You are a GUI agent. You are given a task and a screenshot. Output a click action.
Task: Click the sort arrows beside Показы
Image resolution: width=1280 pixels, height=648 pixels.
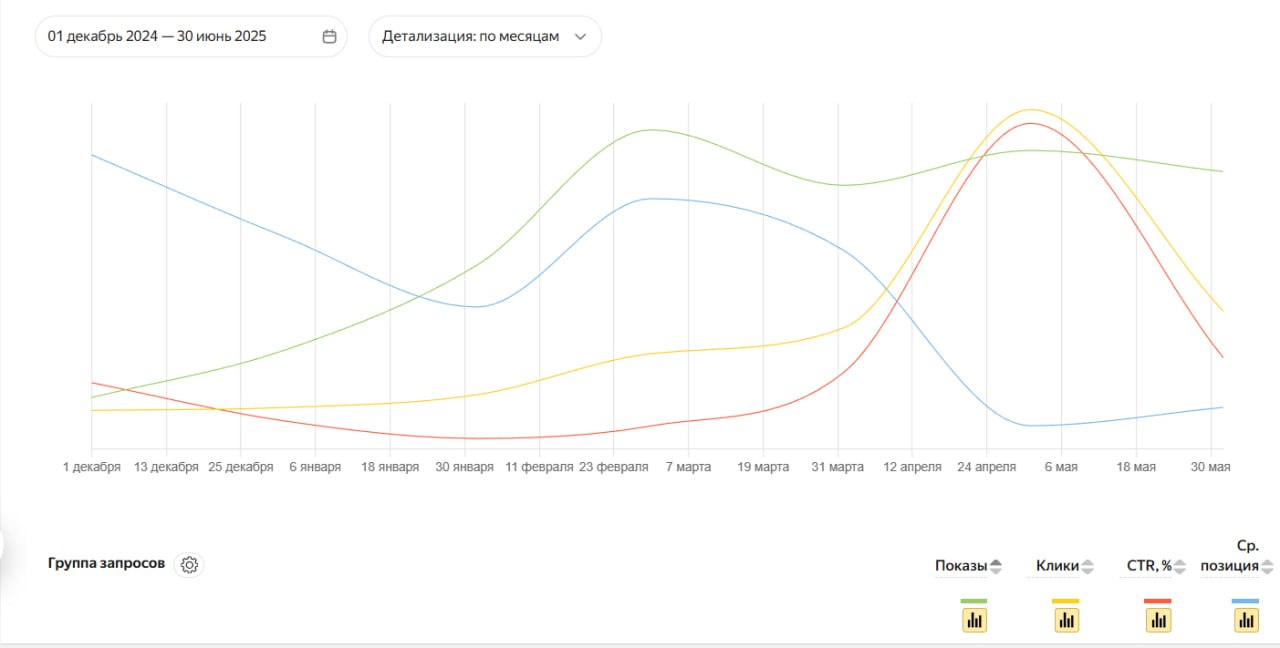[996, 566]
